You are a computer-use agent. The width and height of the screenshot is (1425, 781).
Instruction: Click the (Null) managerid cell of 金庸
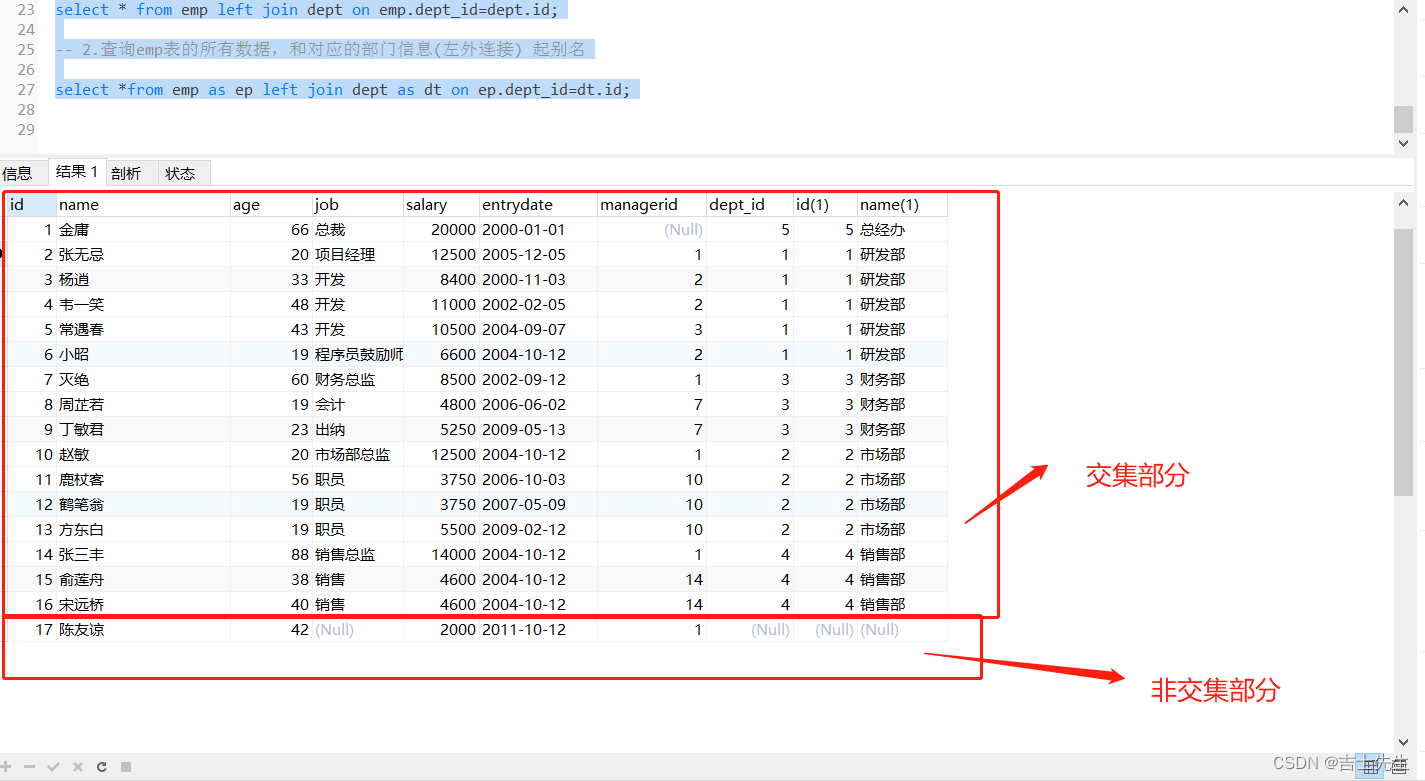tap(652, 229)
